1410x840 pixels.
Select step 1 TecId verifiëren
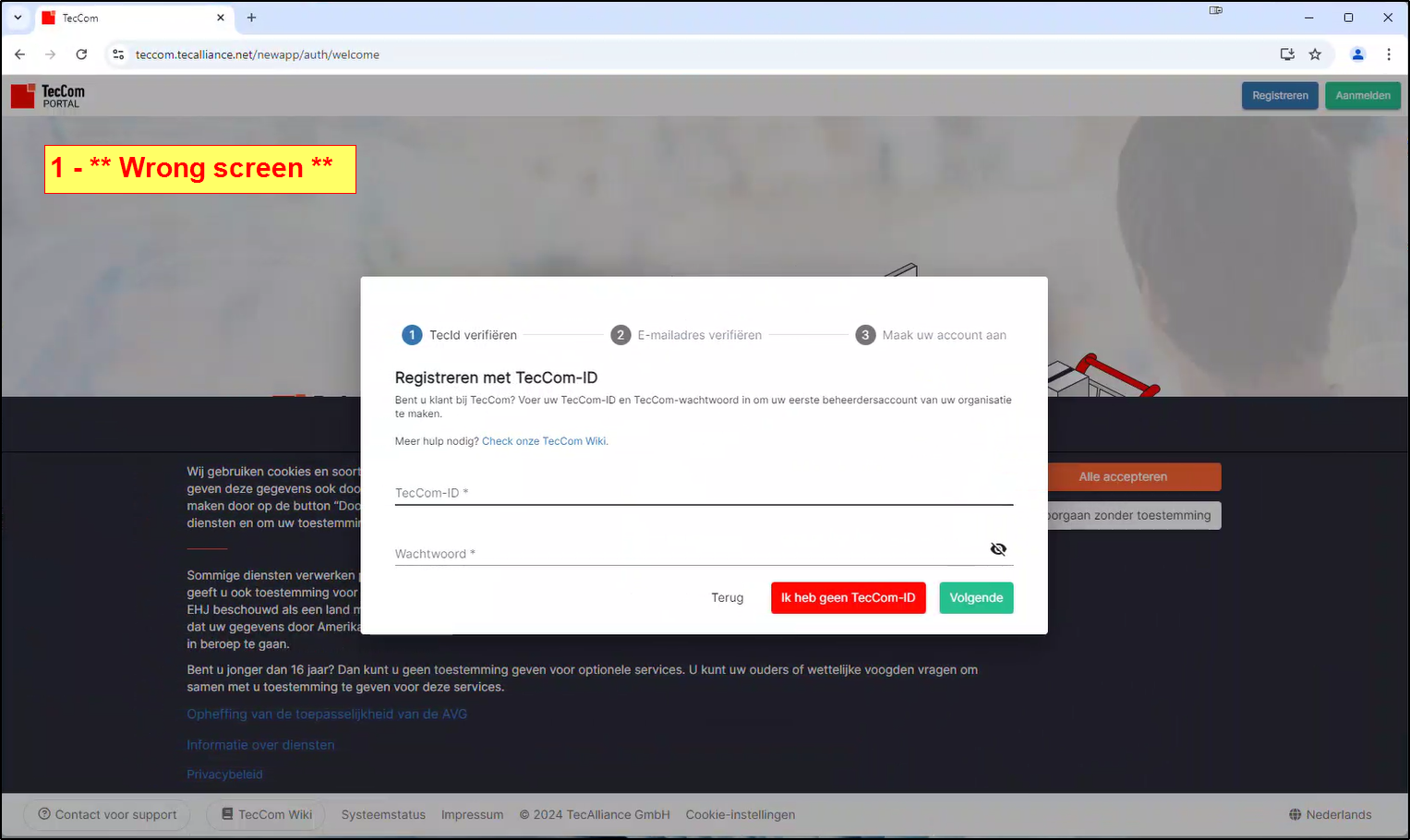pyautogui.click(x=459, y=335)
